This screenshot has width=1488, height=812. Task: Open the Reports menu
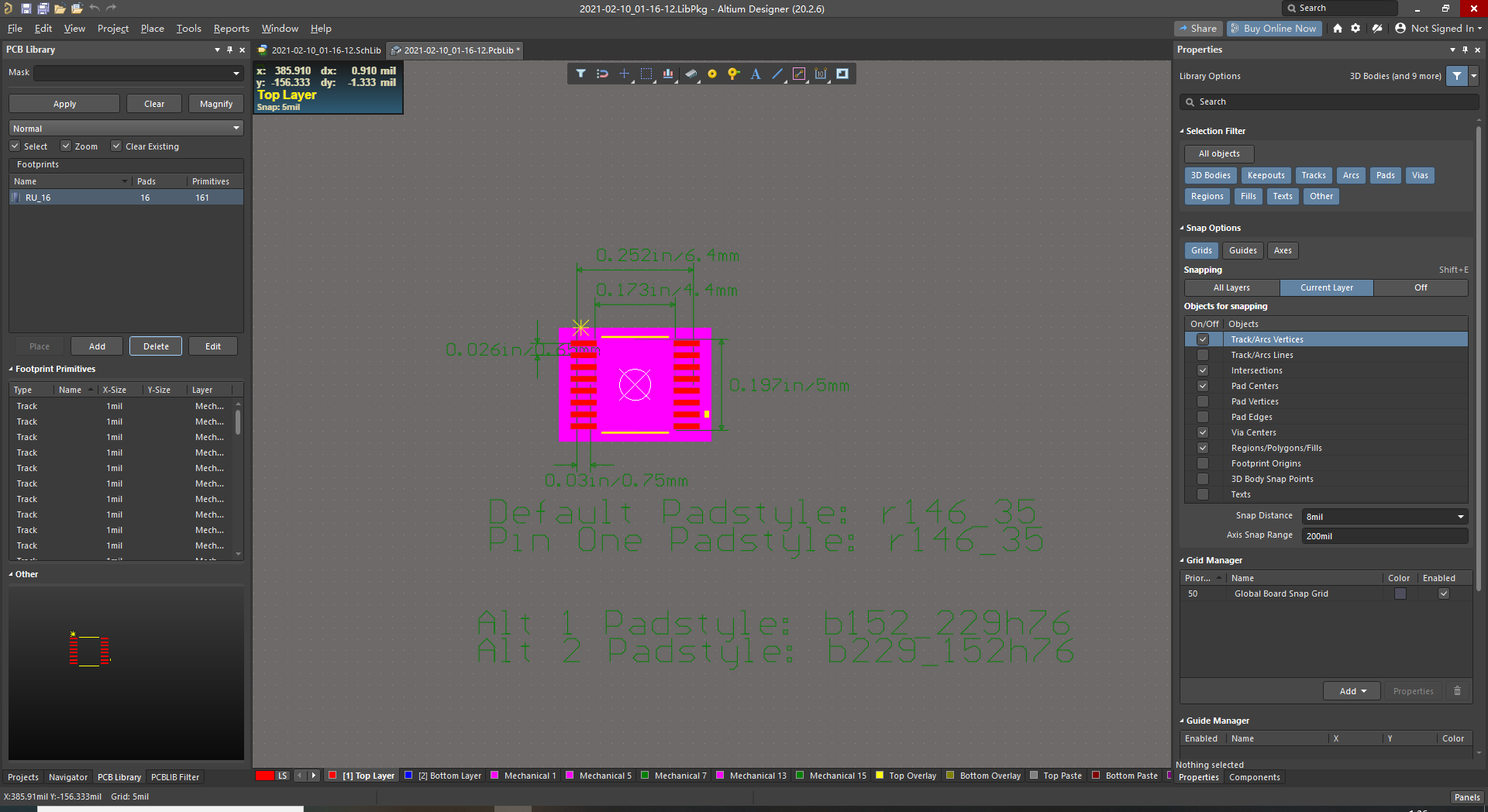click(231, 29)
